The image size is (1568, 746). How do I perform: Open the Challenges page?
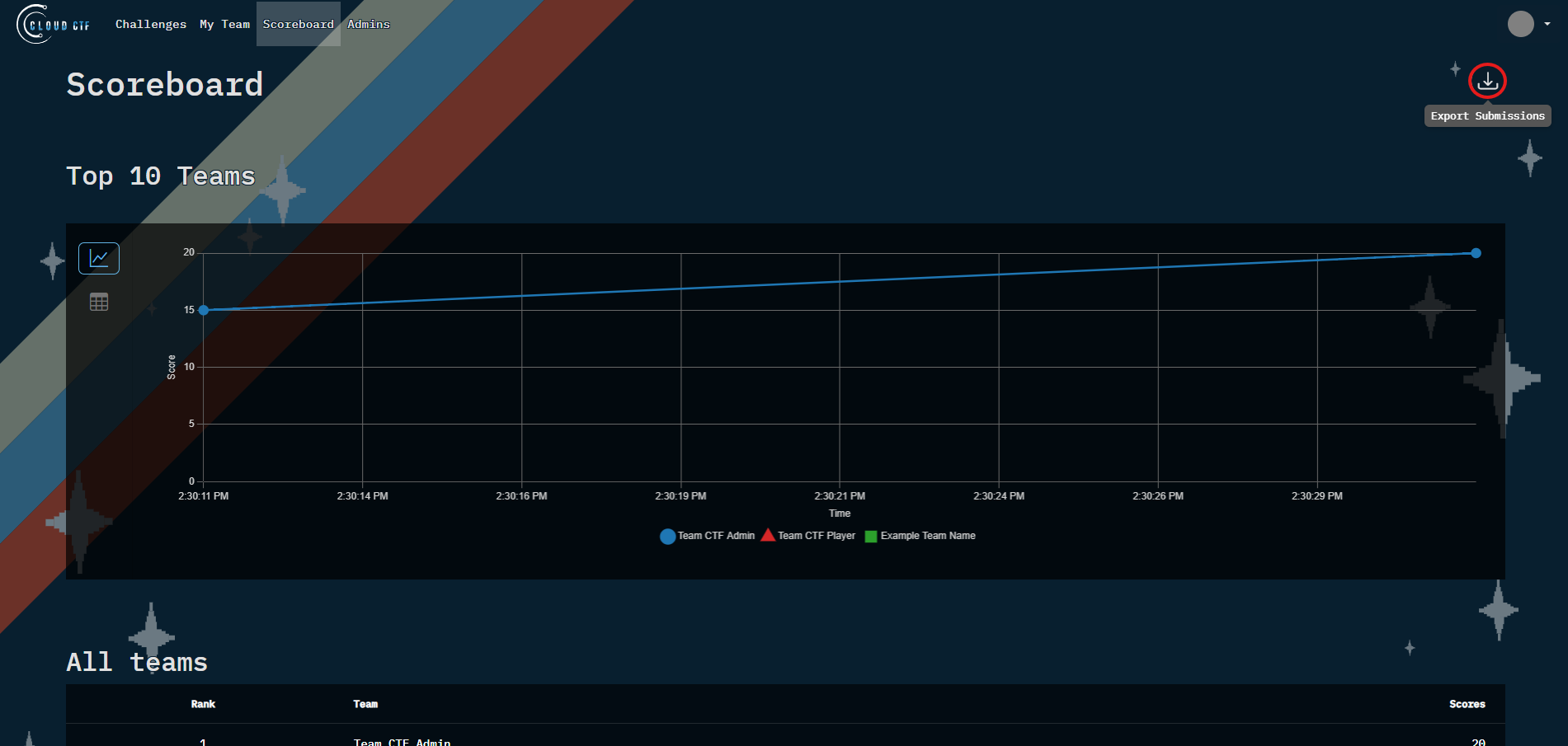point(151,24)
